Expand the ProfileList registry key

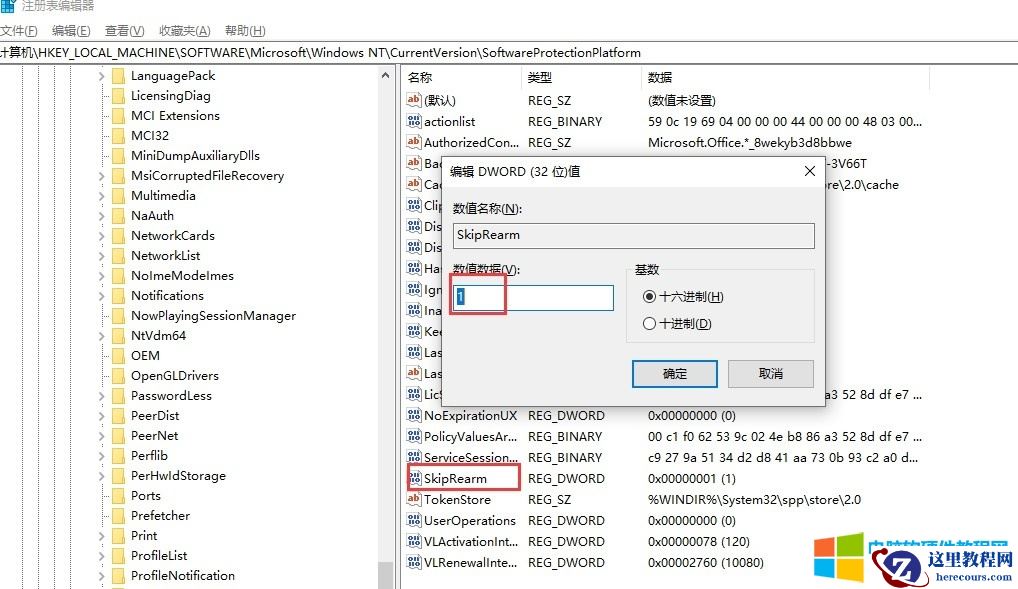pos(101,555)
